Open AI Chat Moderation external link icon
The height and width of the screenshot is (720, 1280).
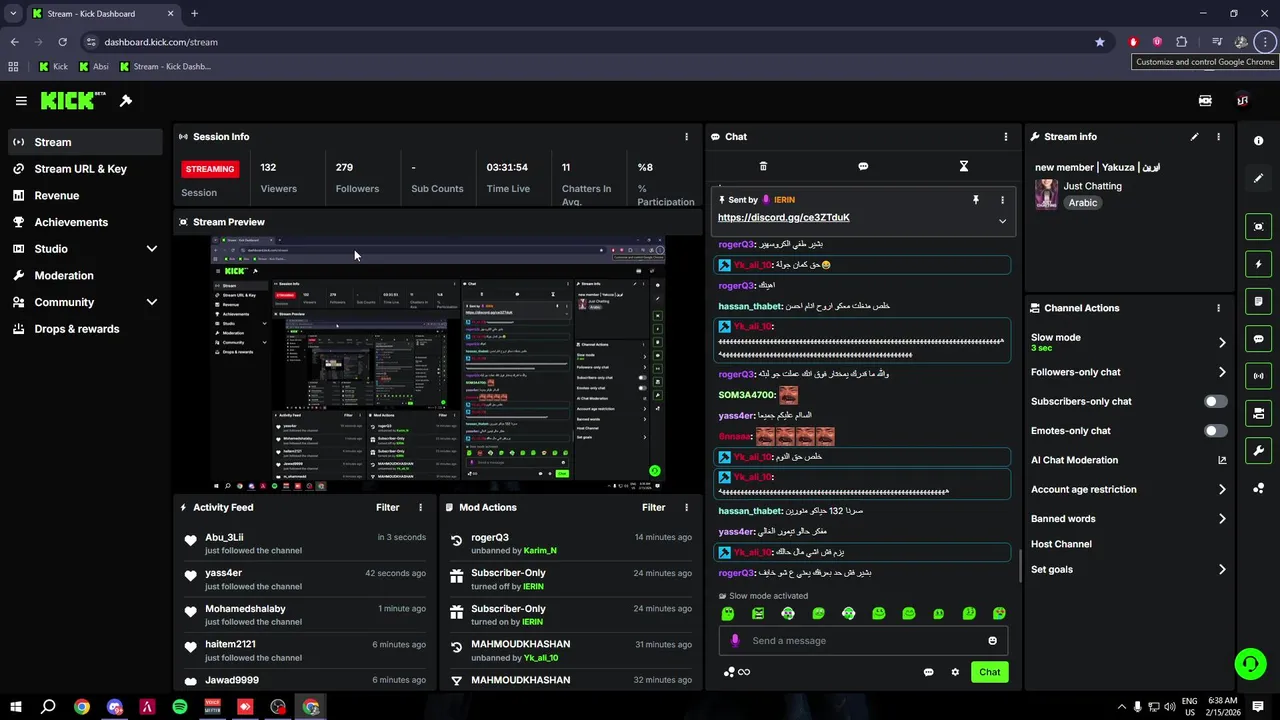click(x=1221, y=460)
